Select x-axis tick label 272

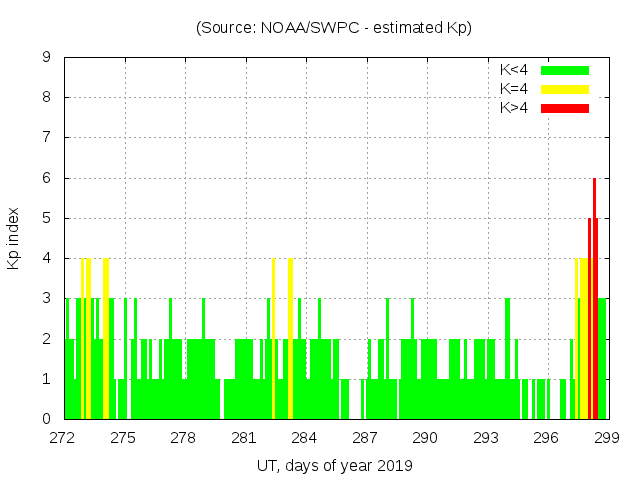(x=63, y=437)
